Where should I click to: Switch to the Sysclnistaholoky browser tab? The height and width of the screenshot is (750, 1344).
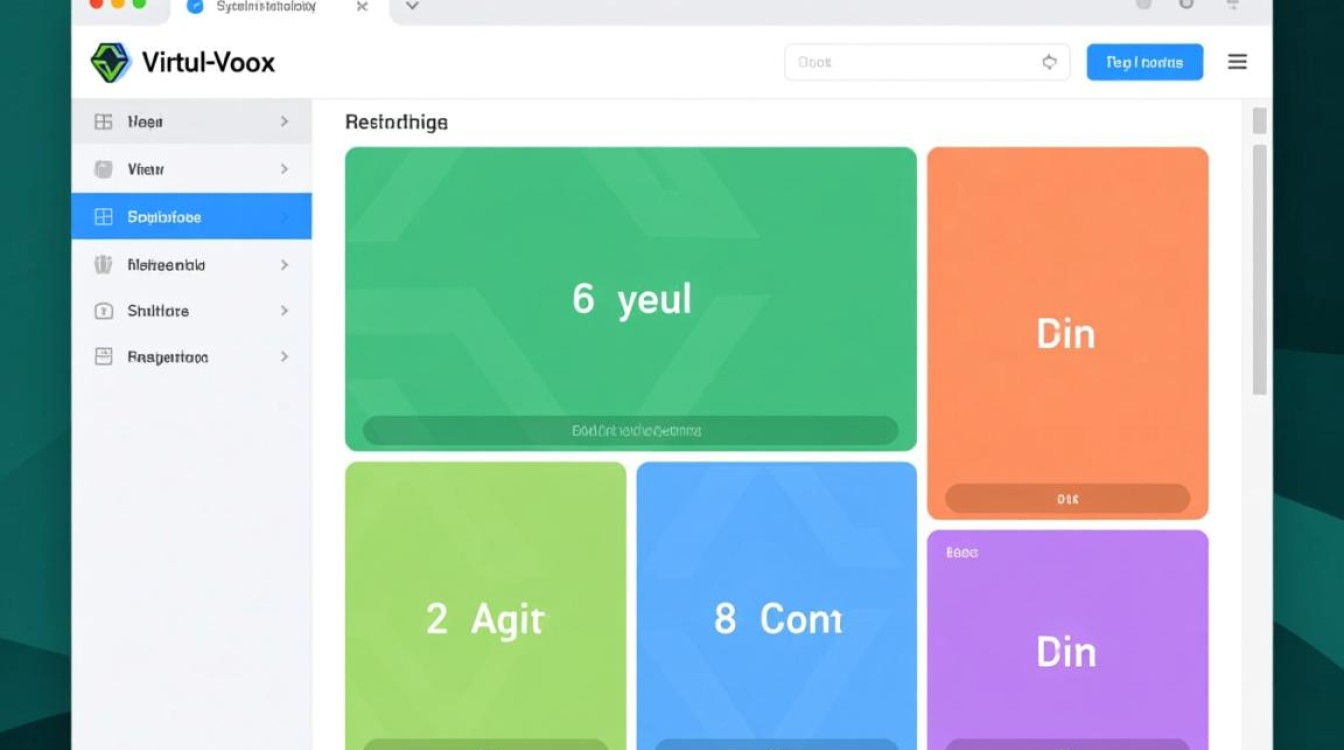pyautogui.click(x=266, y=7)
